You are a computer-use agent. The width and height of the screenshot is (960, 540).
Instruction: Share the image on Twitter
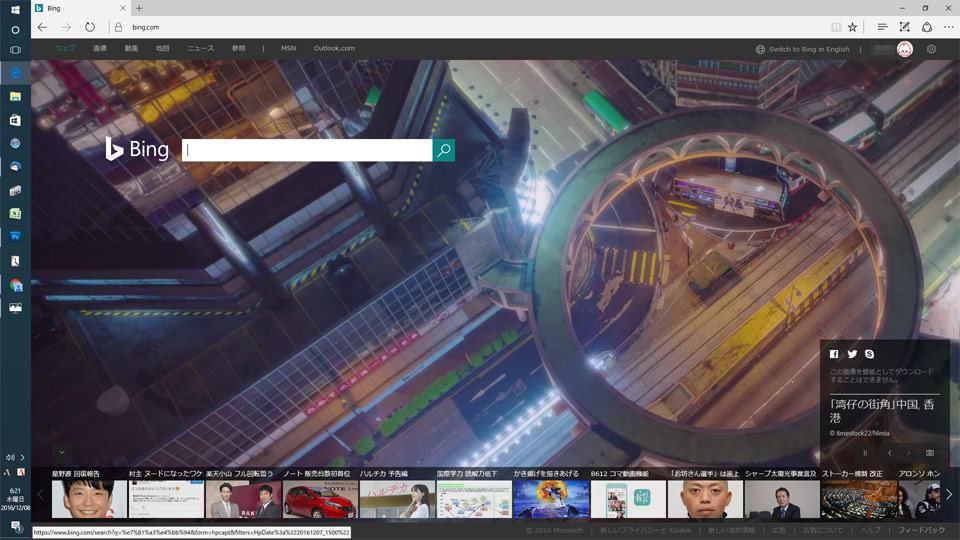pos(852,354)
